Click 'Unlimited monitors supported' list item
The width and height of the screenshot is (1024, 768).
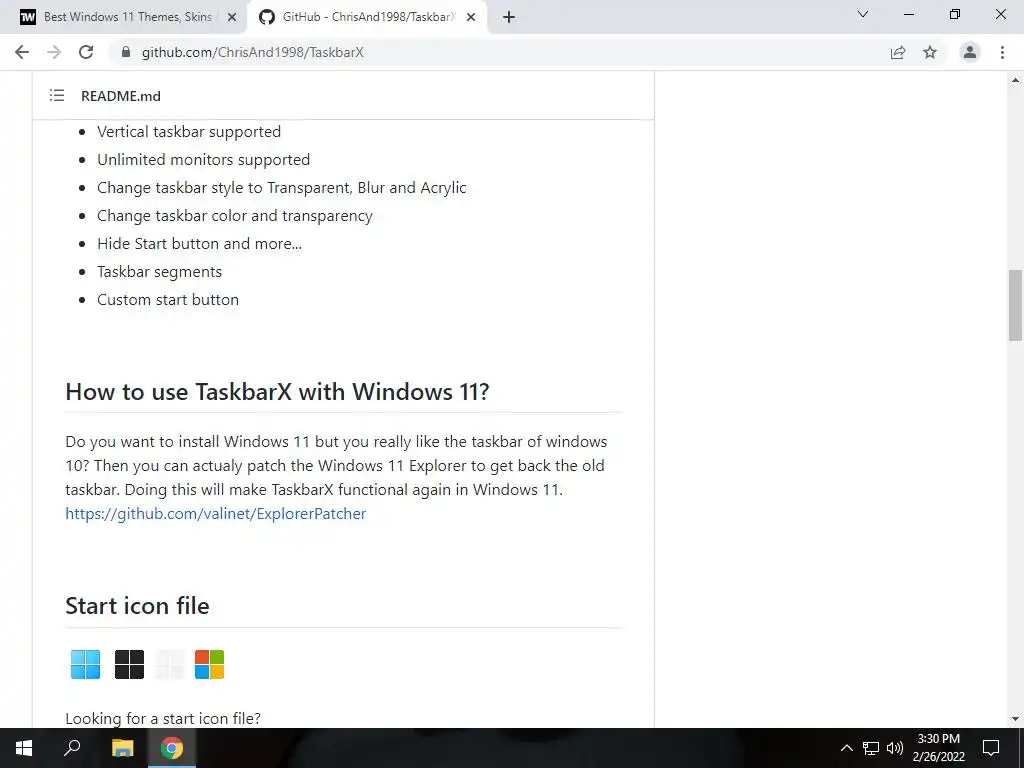click(x=204, y=160)
